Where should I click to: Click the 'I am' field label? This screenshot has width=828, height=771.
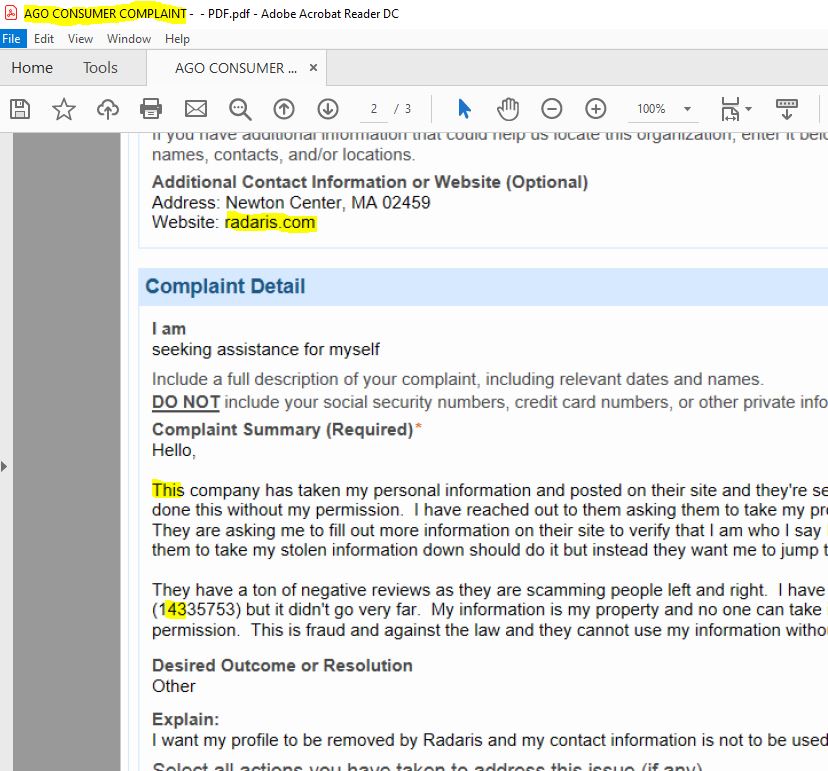pos(169,329)
